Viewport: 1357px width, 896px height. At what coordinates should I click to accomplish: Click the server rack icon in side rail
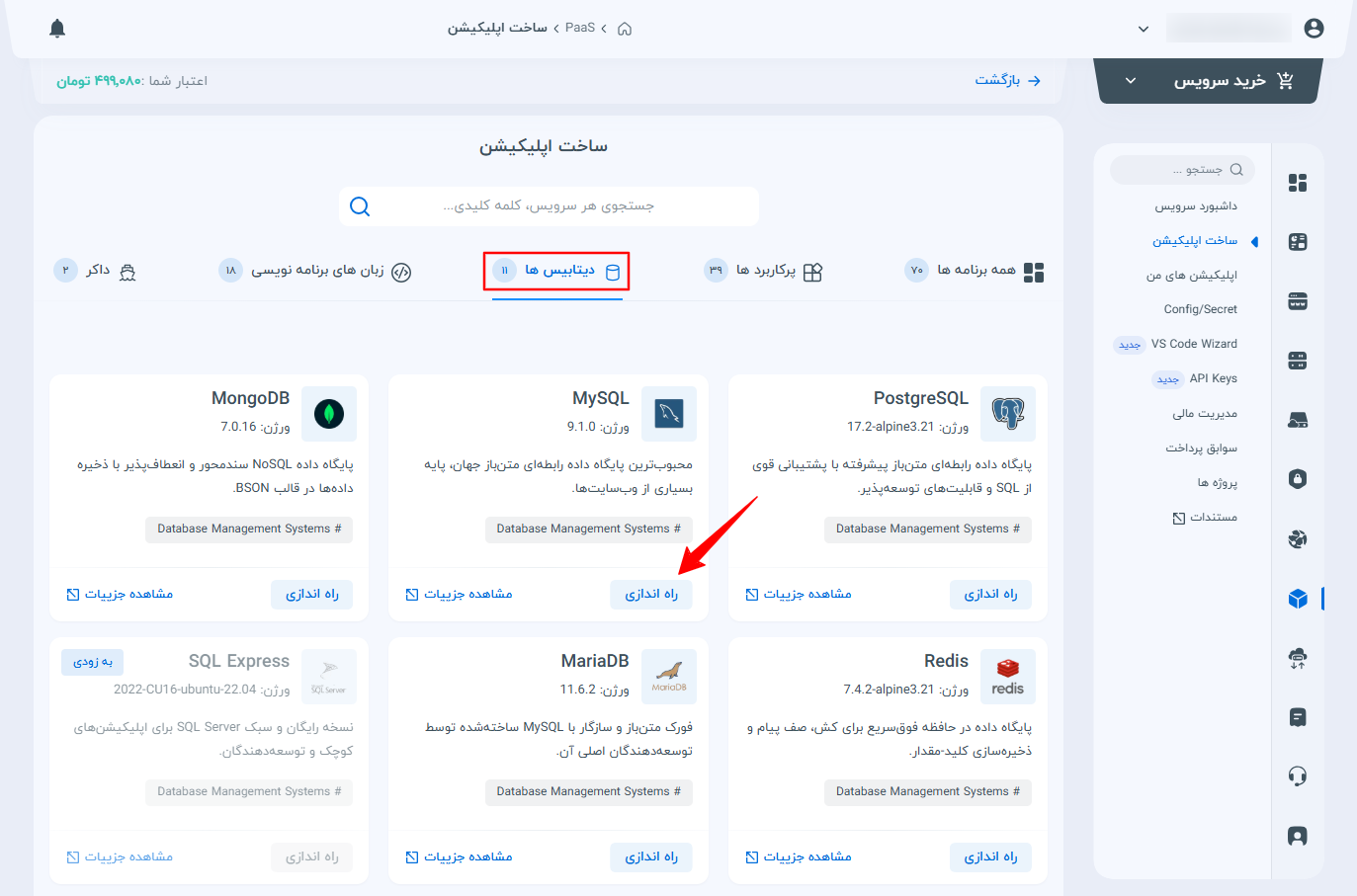tap(1298, 361)
